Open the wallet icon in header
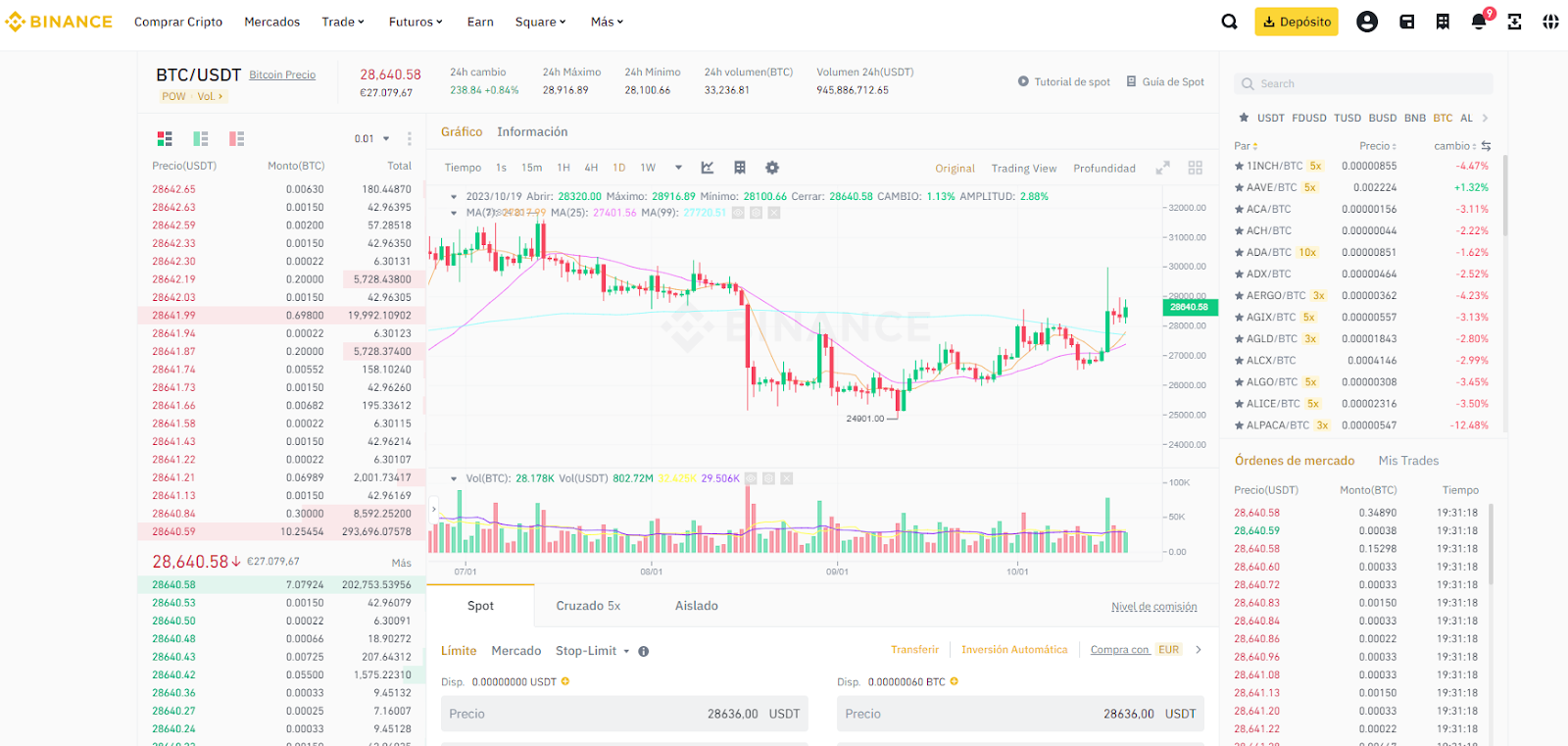1568x746 pixels. coord(1407,22)
